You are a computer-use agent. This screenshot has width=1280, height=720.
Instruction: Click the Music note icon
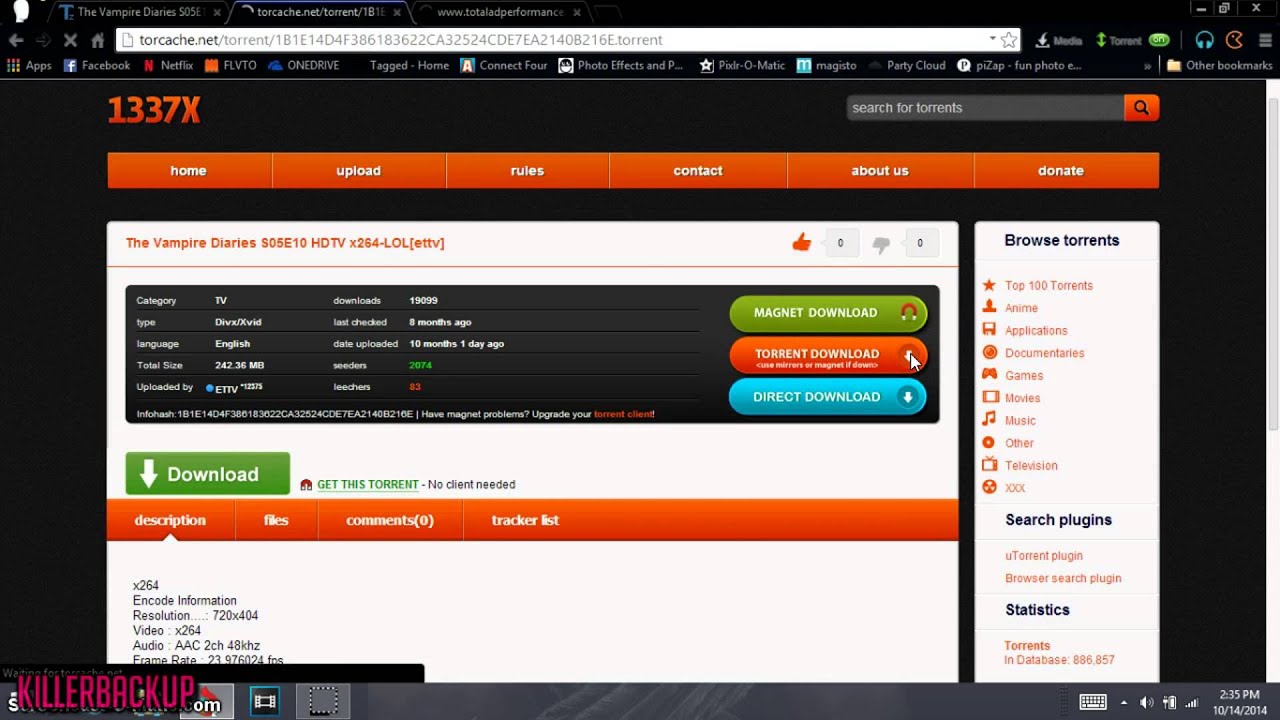pos(989,420)
